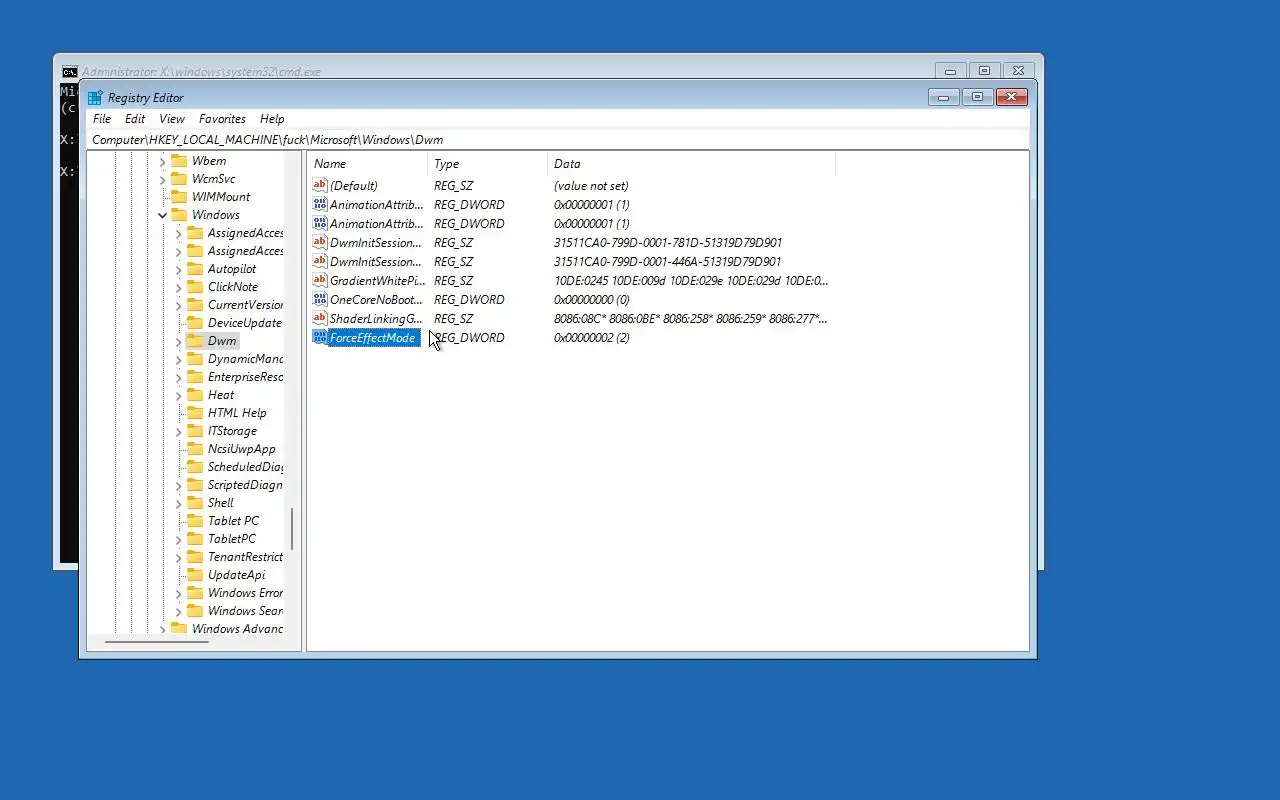Expand the TenantRestrict... key
Screen dimensions: 1280x800
pyautogui.click(x=179, y=557)
